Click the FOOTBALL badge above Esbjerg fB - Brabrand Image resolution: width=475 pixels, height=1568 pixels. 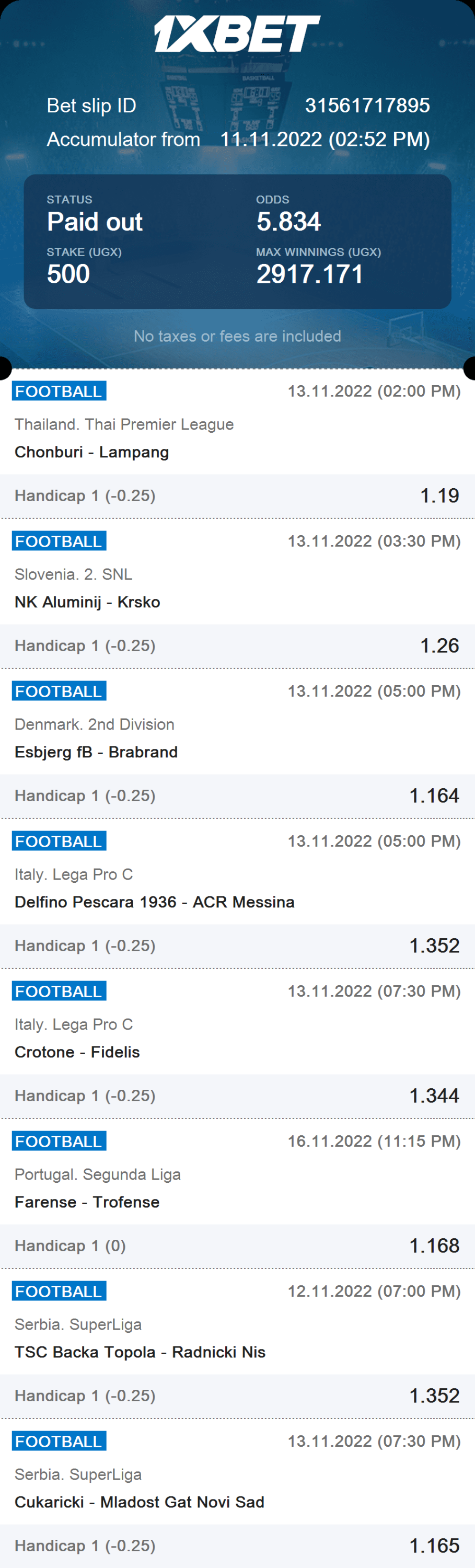pos(59,691)
